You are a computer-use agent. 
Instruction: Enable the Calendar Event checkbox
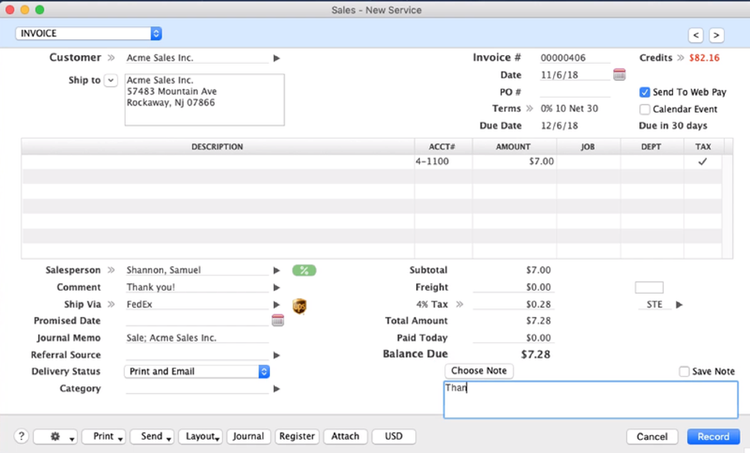644,109
